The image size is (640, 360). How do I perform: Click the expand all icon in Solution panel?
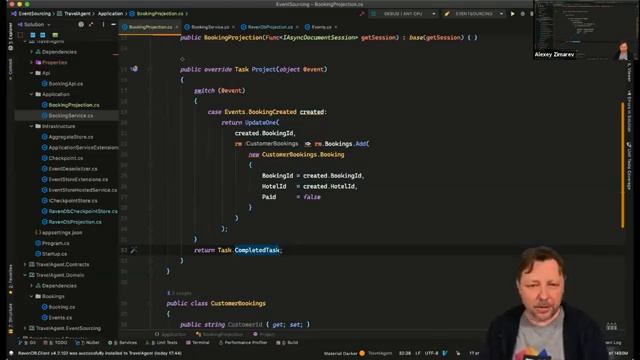click(x=91, y=24)
